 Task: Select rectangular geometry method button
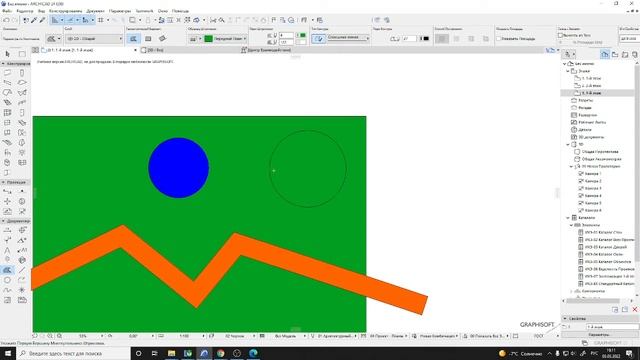point(148,39)
